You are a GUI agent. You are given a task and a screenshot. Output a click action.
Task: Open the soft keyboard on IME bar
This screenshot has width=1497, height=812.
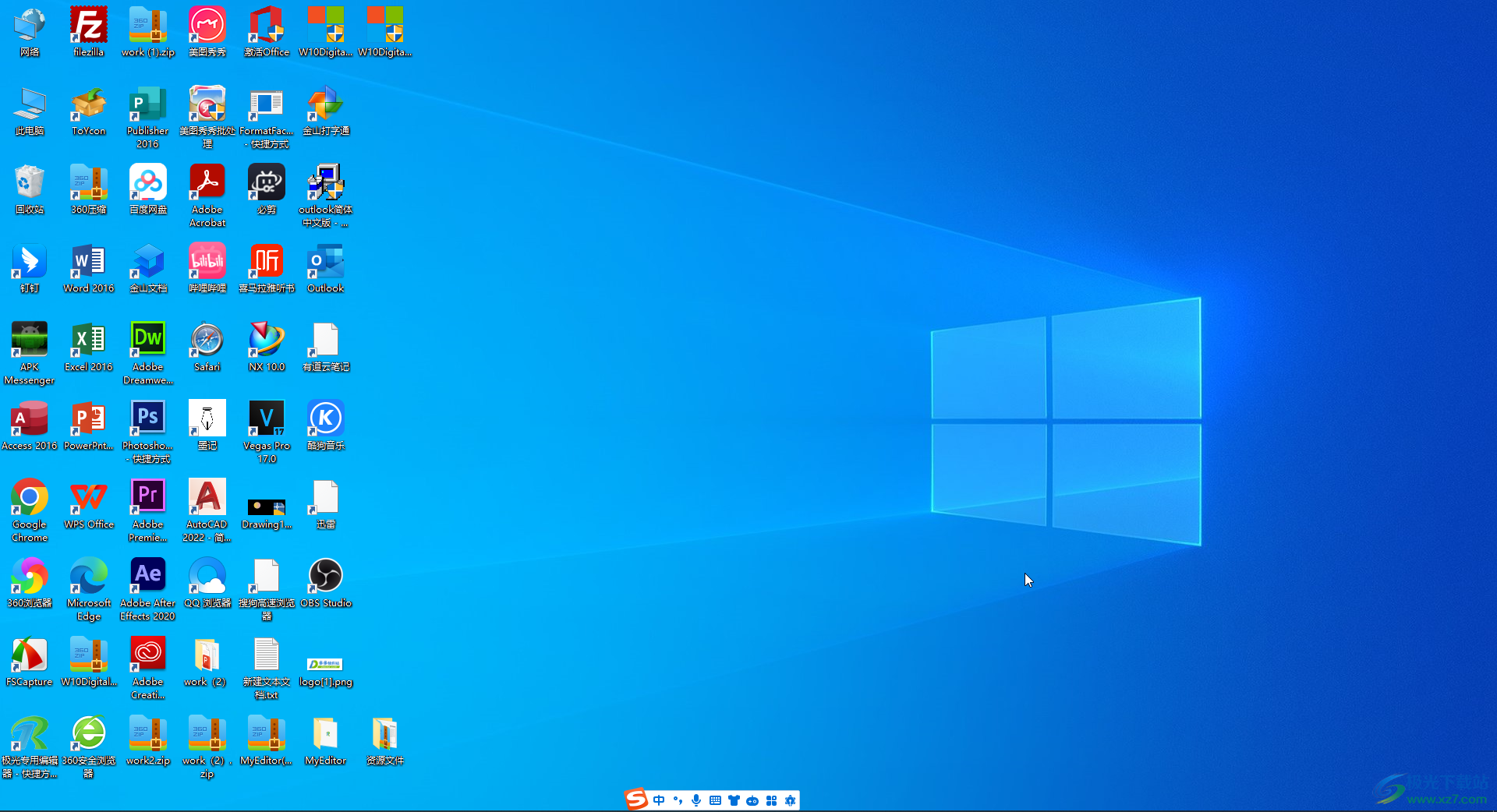715,800
